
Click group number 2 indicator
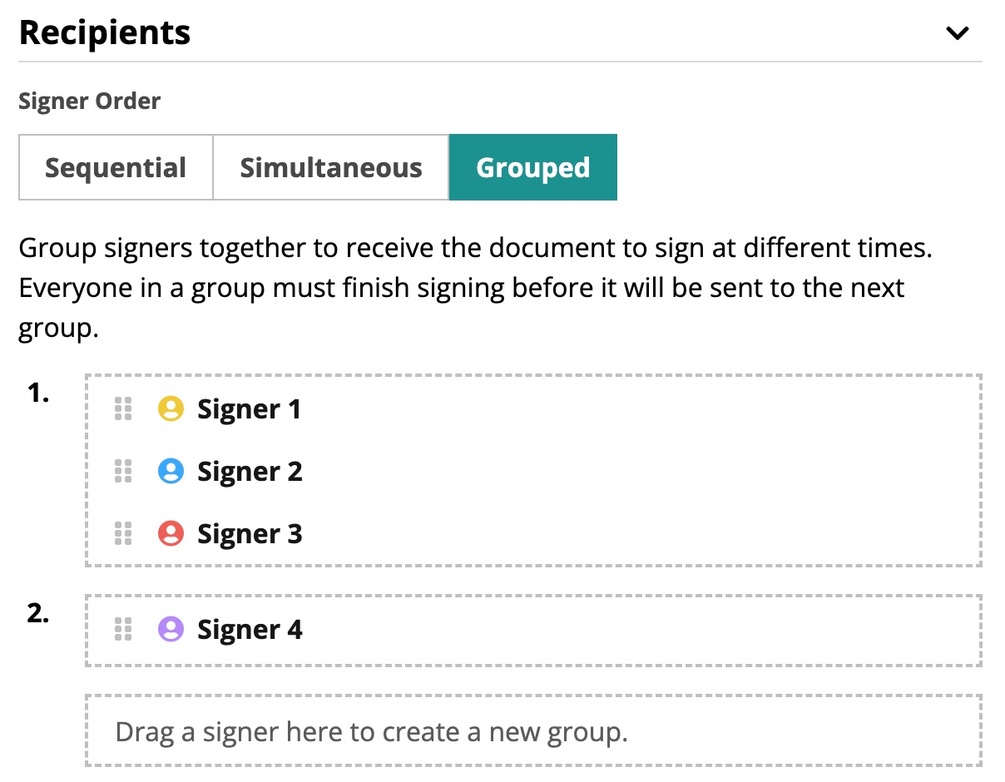click(x=37, y=614)
